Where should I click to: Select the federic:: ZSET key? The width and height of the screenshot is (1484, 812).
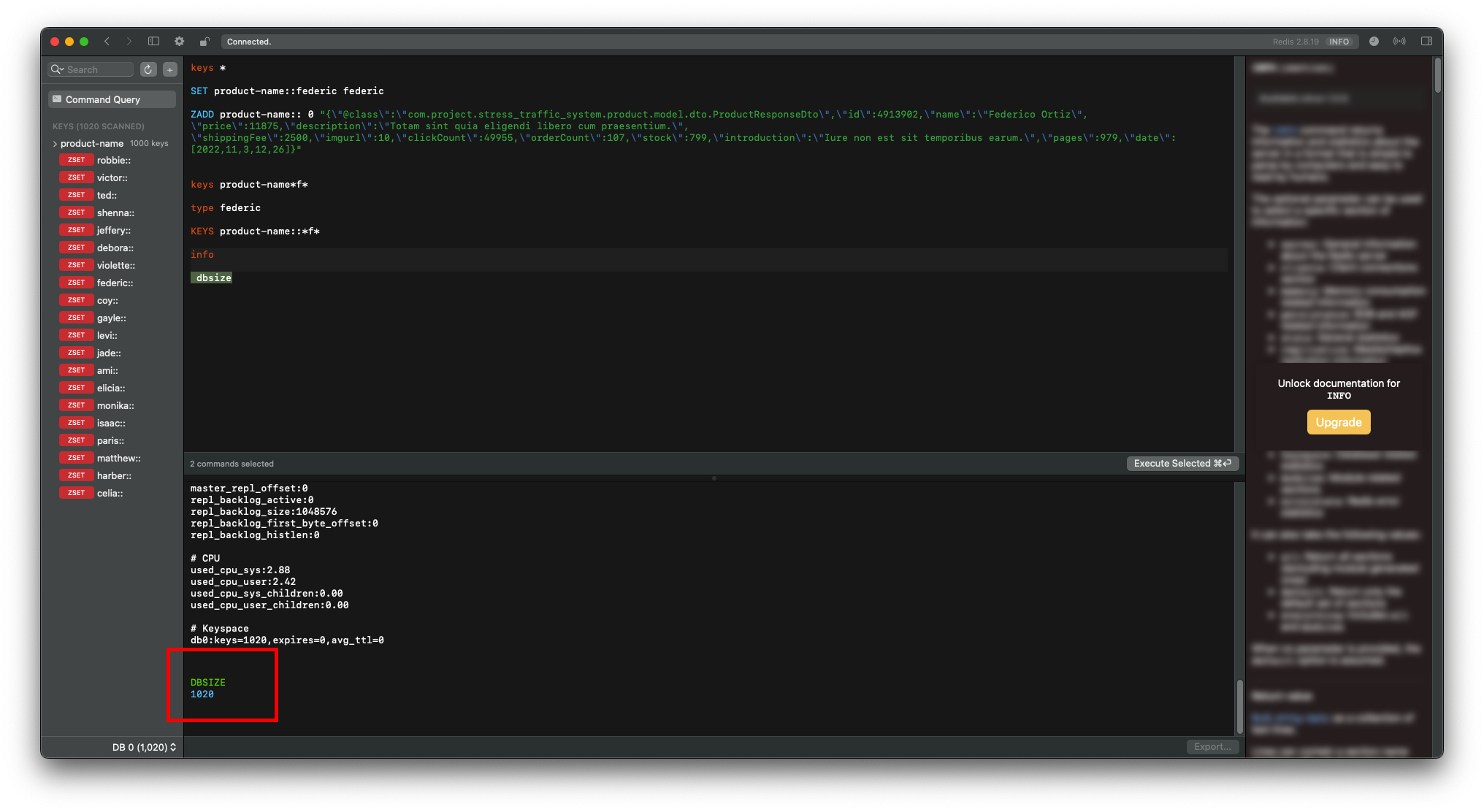[115, 283]
